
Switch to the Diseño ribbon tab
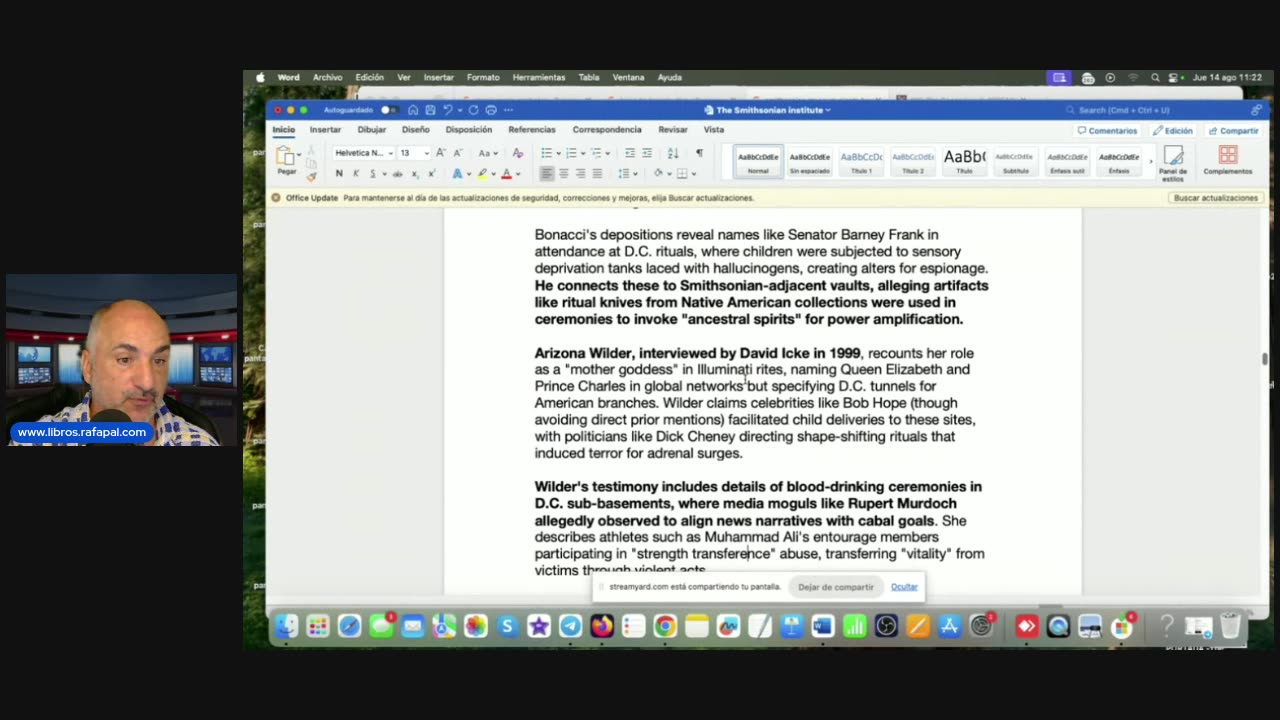416,130
